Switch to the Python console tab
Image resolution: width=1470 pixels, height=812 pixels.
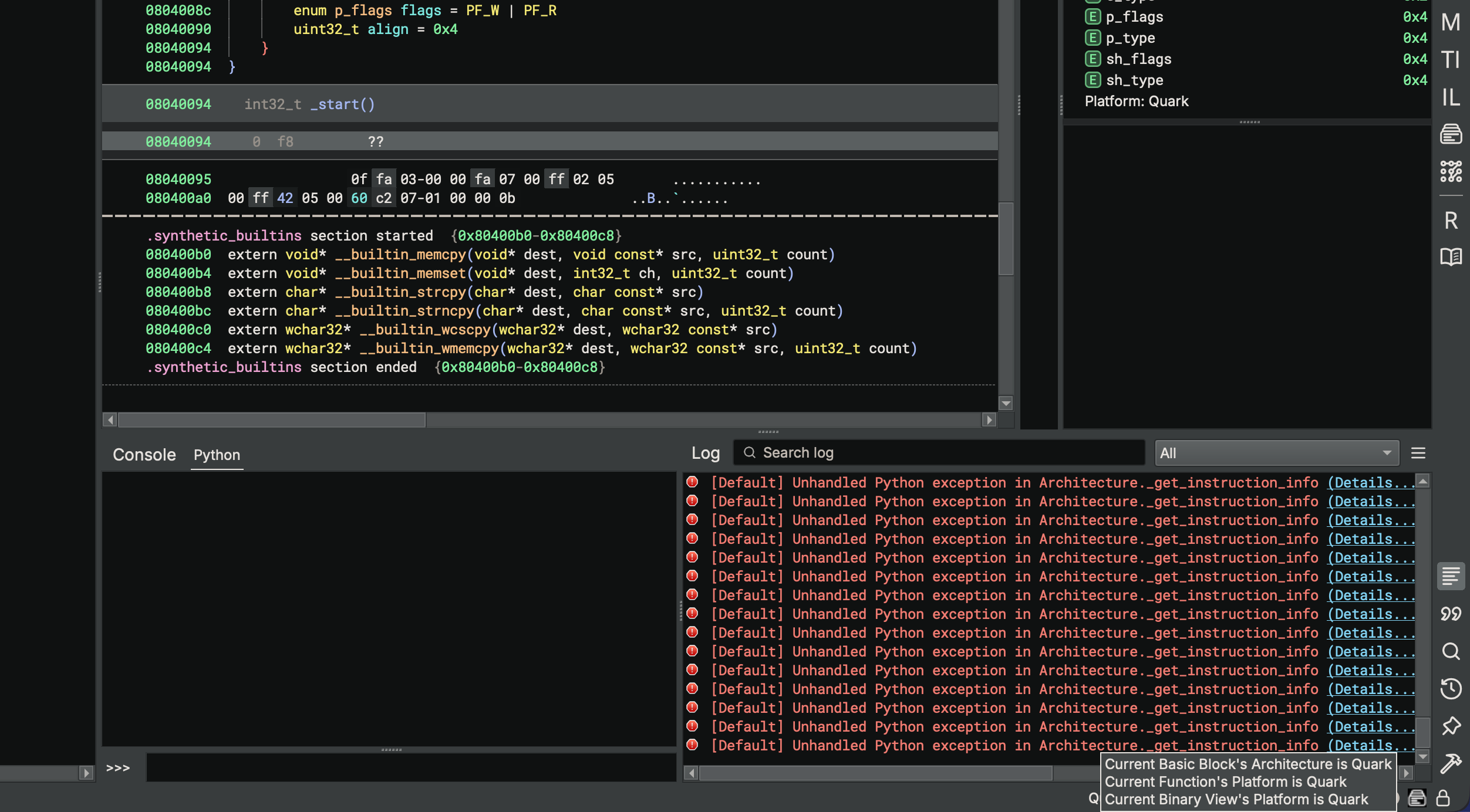coord(216,455)
